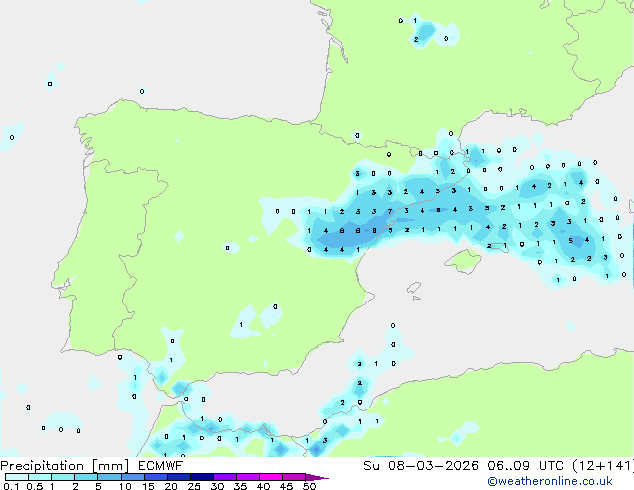The height and width of the screenshot is (490, 634).
Task: Click the 30–35 mm purple legend swatch
Action: pyautogui.click(x=224, y=477)
